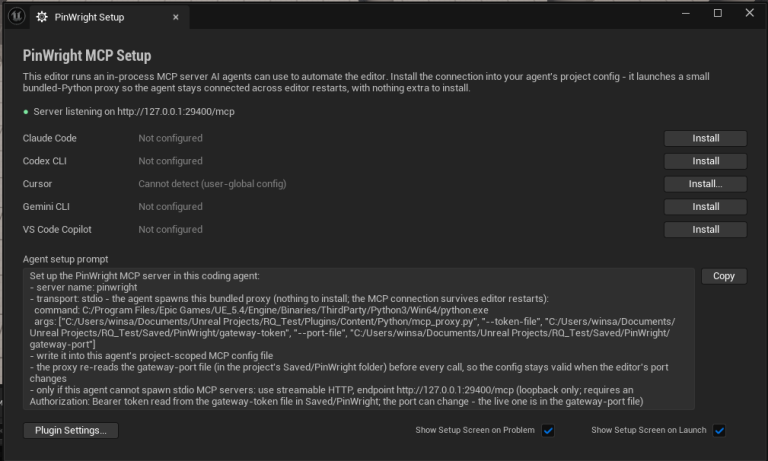Click the gear icon on PinWright Setup tab
This screenshot has height=461, width=768.
(x=42, y=17)
